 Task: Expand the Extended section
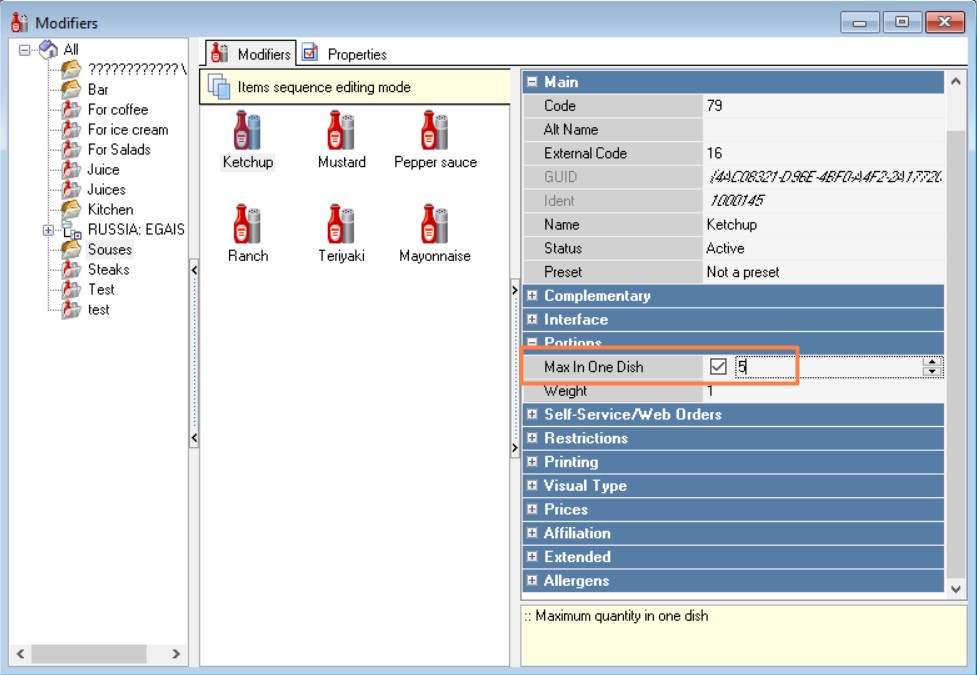click(x=532, y=556)
